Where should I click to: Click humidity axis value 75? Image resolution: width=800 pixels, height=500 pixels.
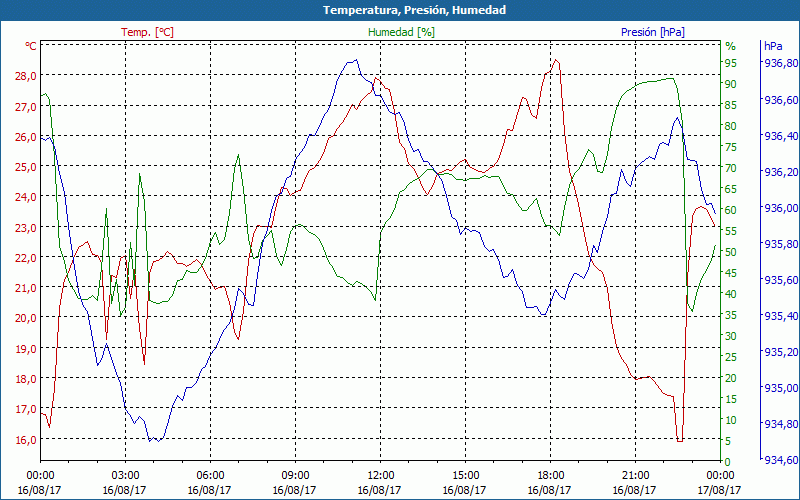click(731, 146)
